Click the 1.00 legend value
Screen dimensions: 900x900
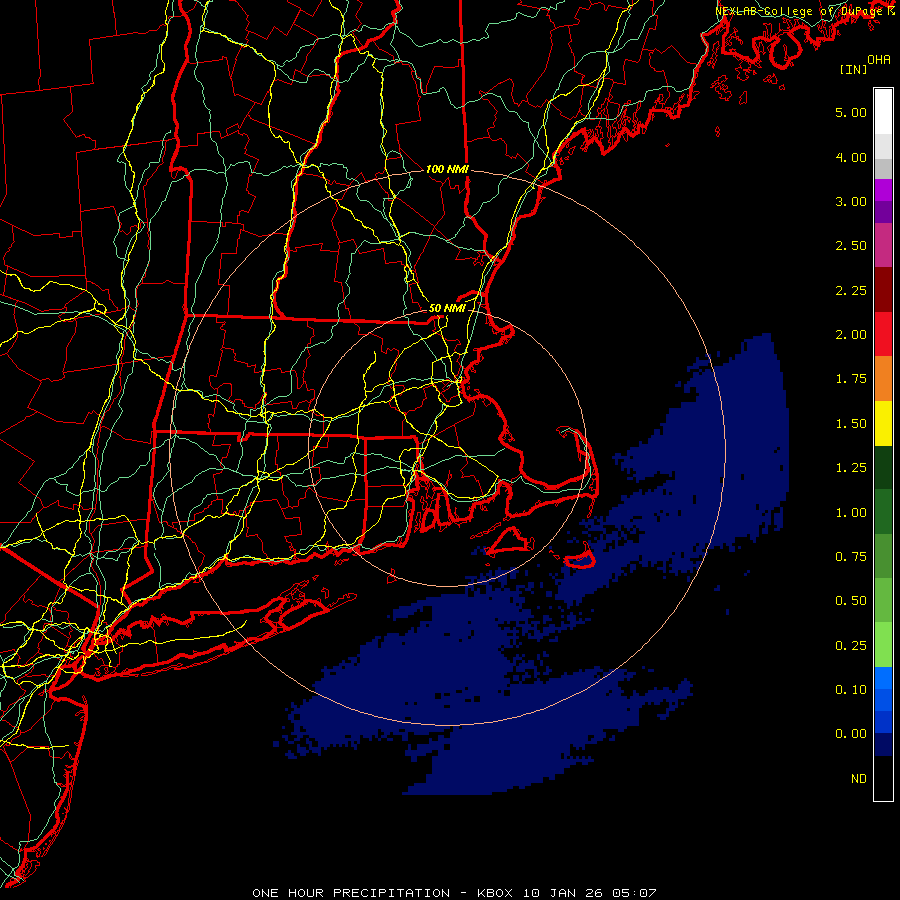coord(851,513)
